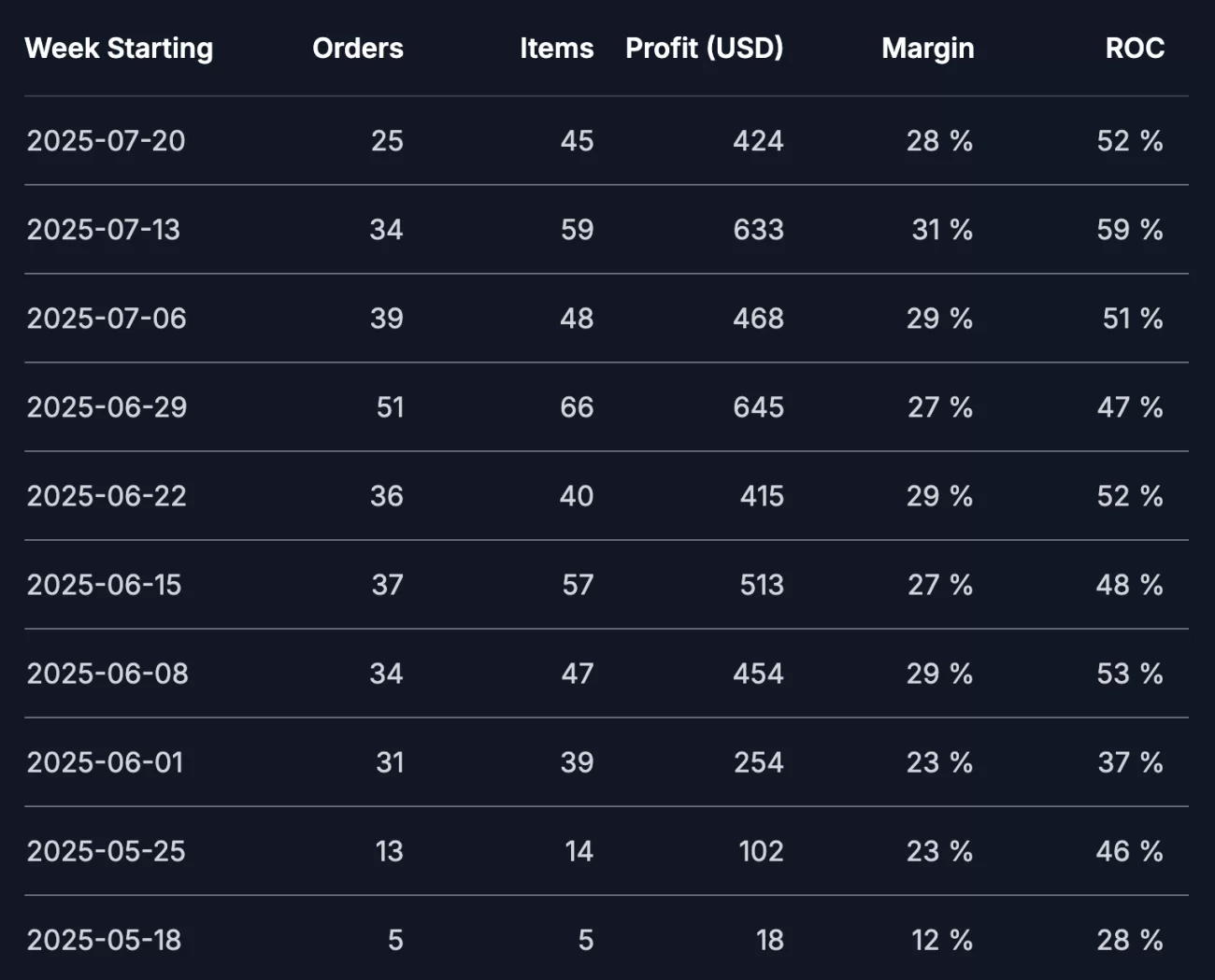
Task: Select the 2025-07-20 week row date
Action: click(x=106, y=141)
